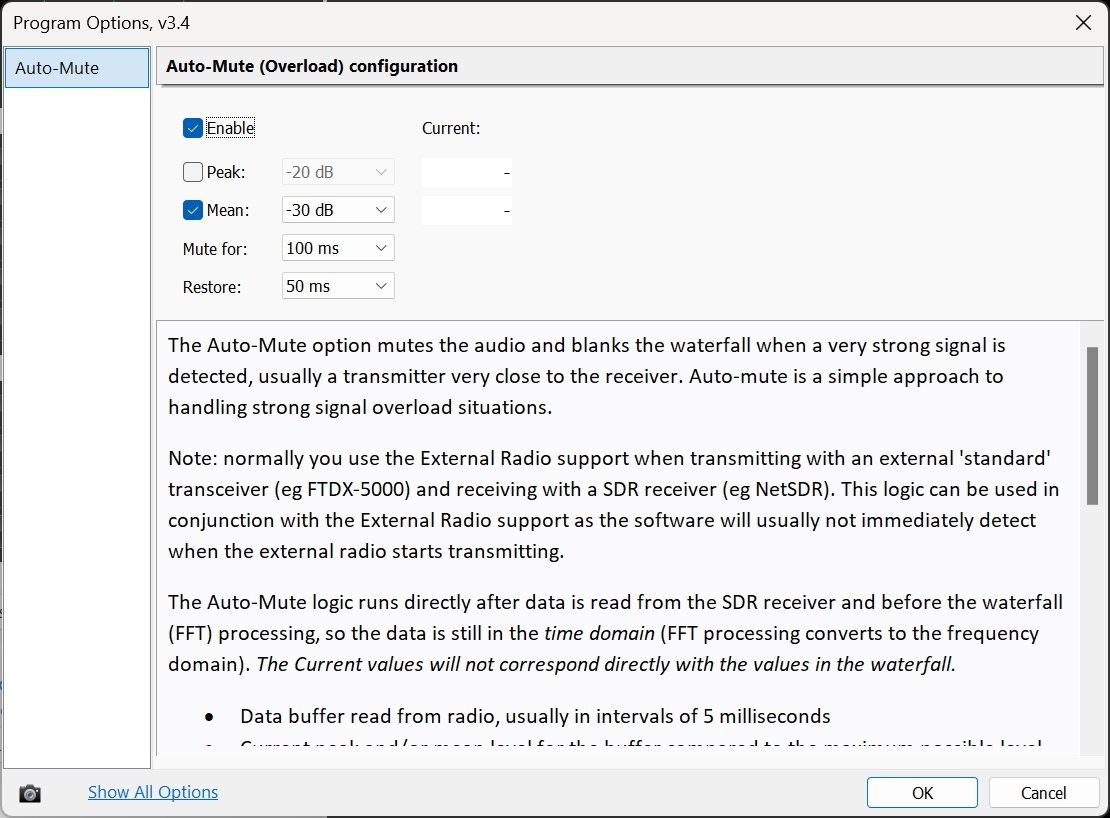Close the Program Options dialog
The image size is (1110, 818).
point(1082,23)
